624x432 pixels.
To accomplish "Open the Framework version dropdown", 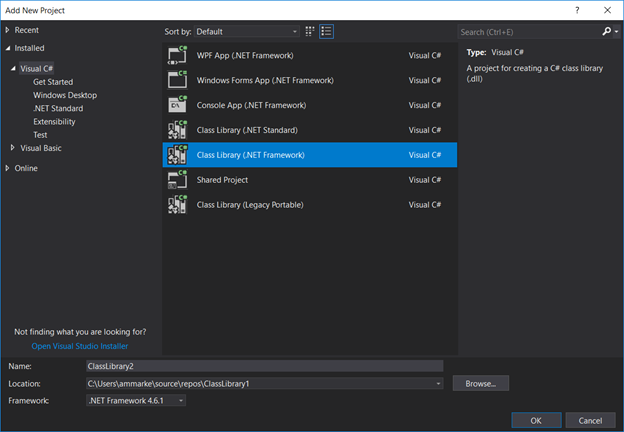I will click(x=181, y=401).
